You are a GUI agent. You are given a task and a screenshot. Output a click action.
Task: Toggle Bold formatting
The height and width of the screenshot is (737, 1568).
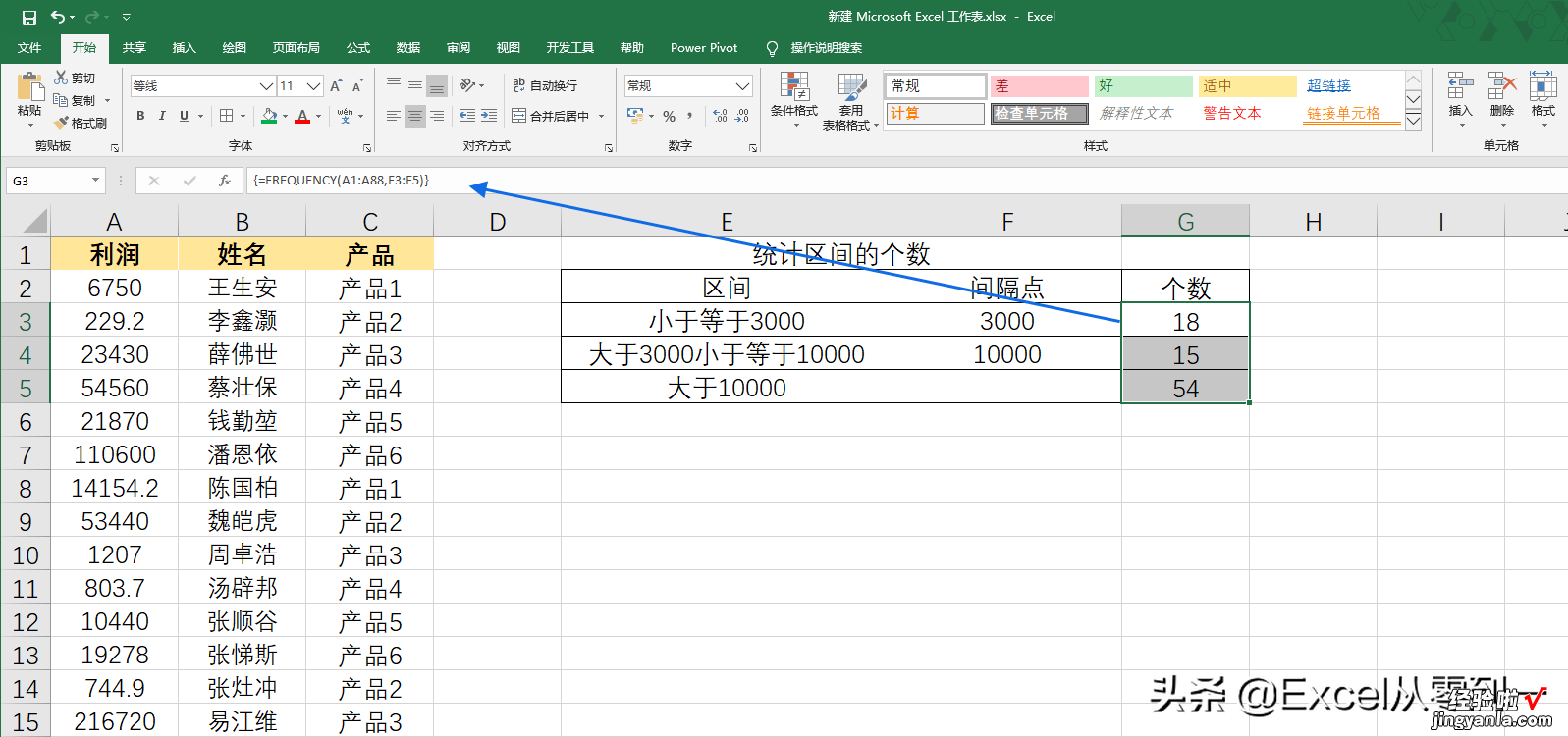tap(140, 116)
